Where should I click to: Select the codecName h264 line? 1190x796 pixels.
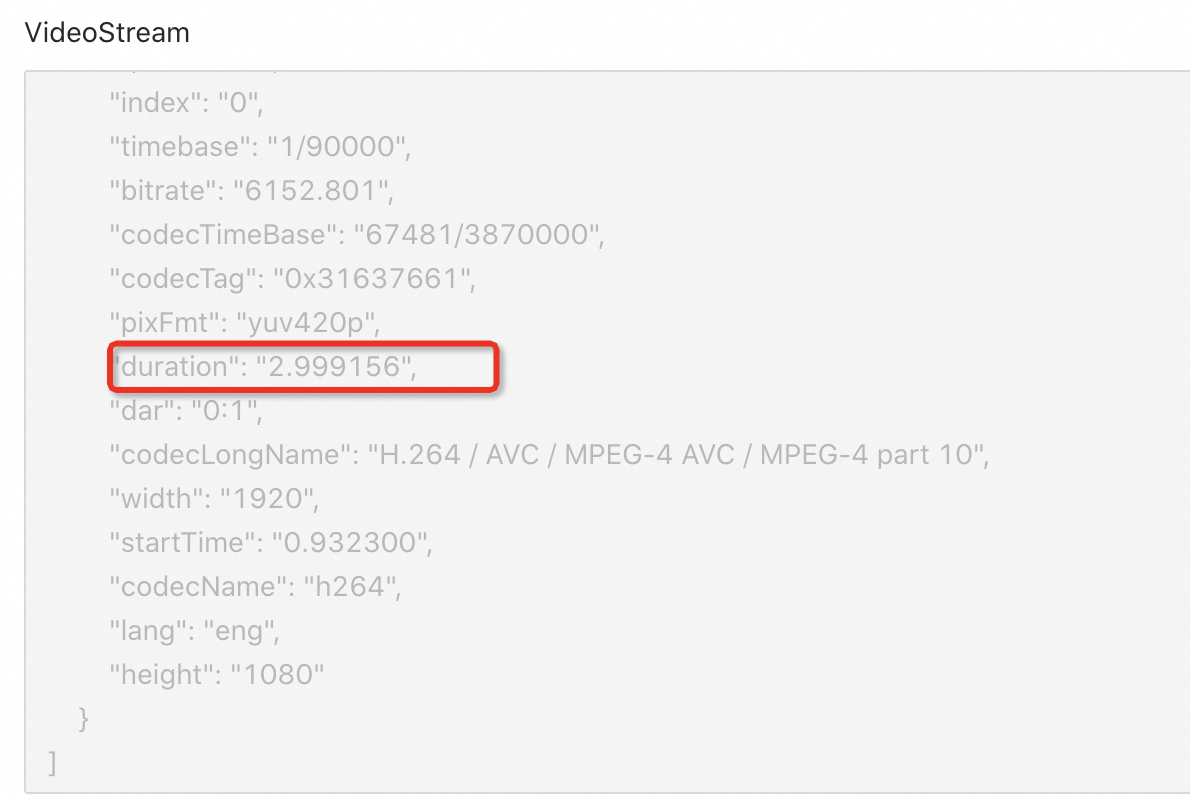click(255, 587)
